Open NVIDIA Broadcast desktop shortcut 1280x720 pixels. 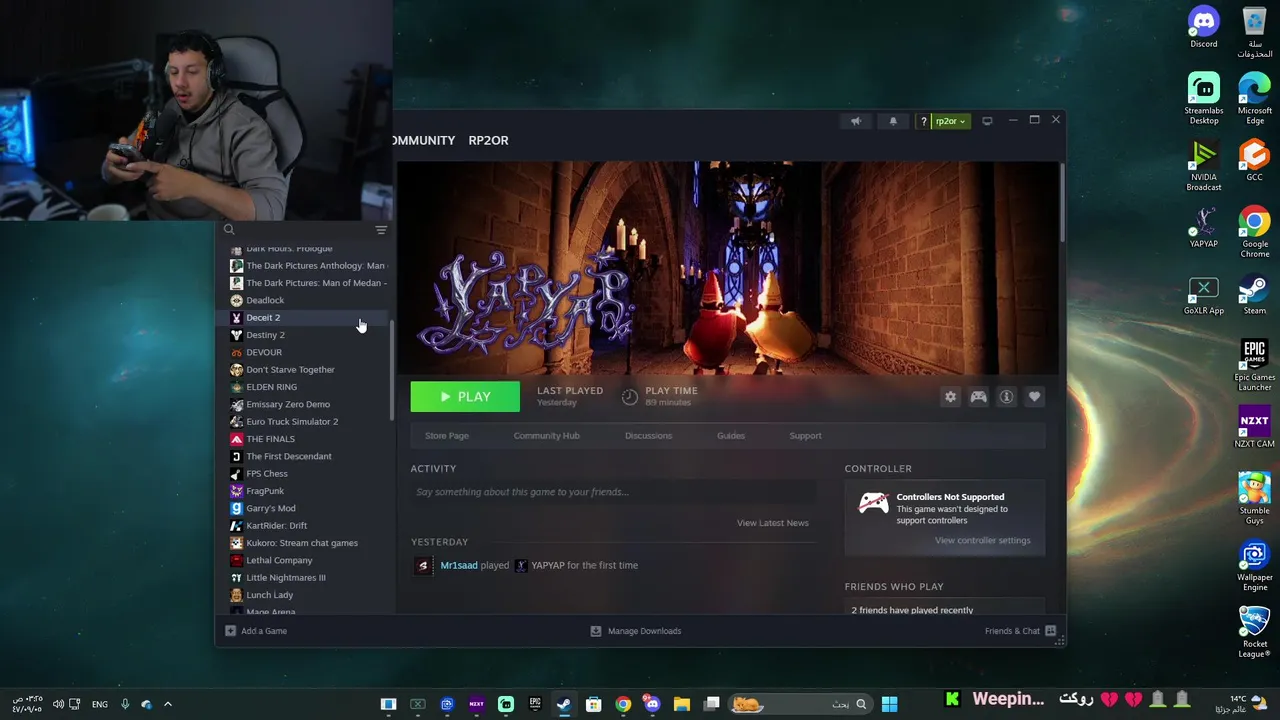1204,166
